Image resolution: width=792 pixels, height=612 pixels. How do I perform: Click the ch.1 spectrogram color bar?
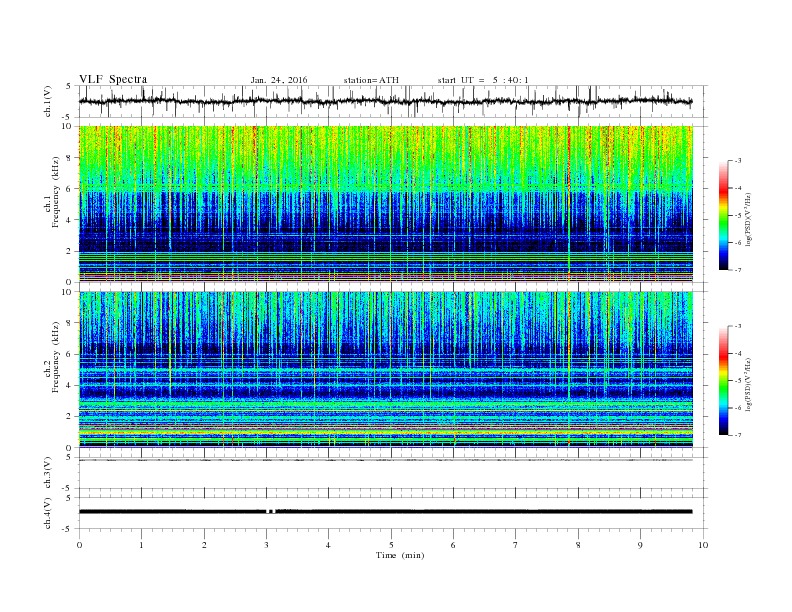[723, 215]
